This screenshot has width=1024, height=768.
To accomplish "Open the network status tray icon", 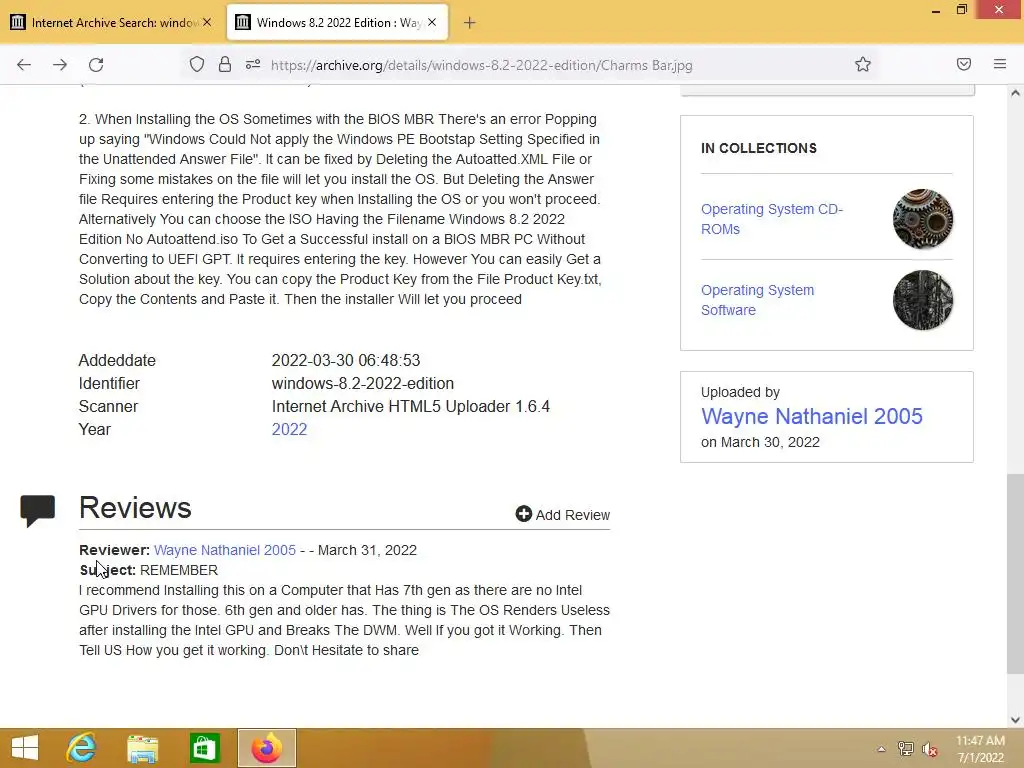I will (905, 749).
